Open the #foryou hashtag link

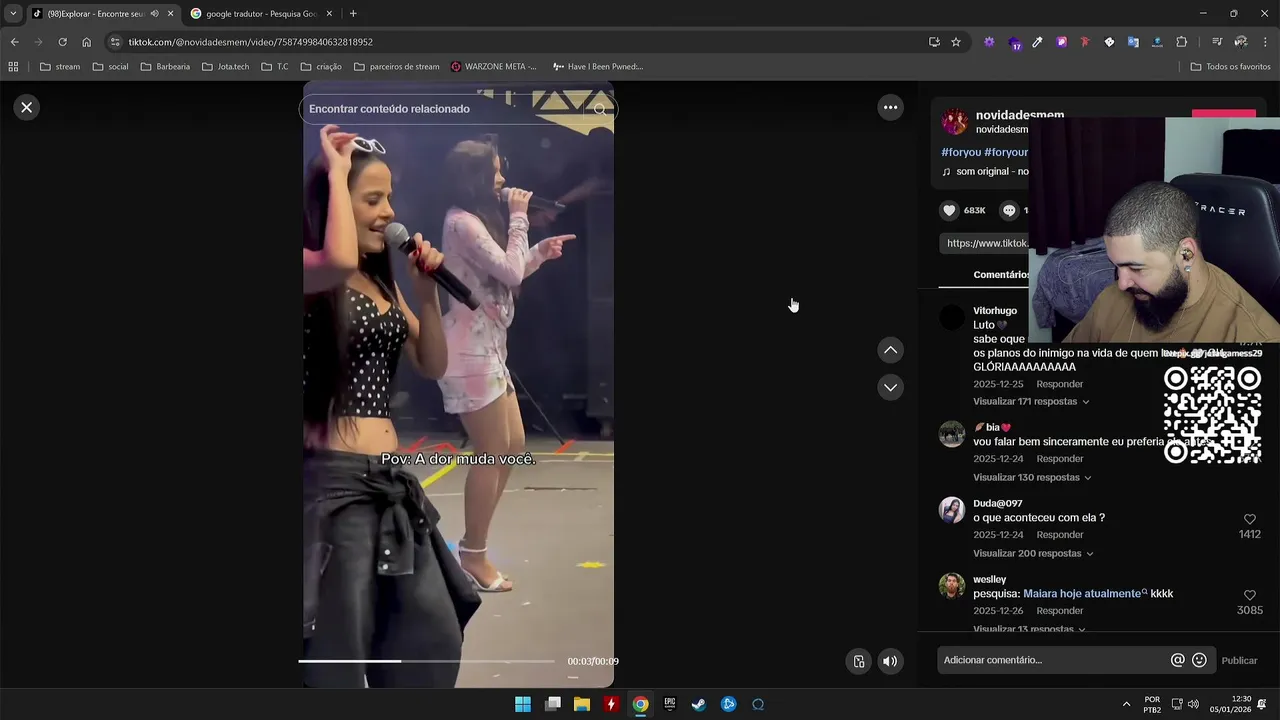click(961, 152)
